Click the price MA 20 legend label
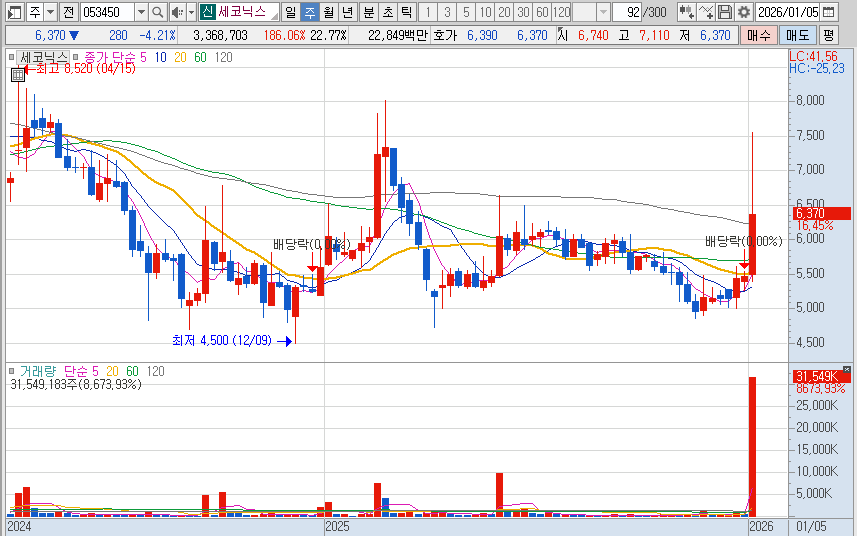The image size is (857, 536). click(x=180, y=57)
